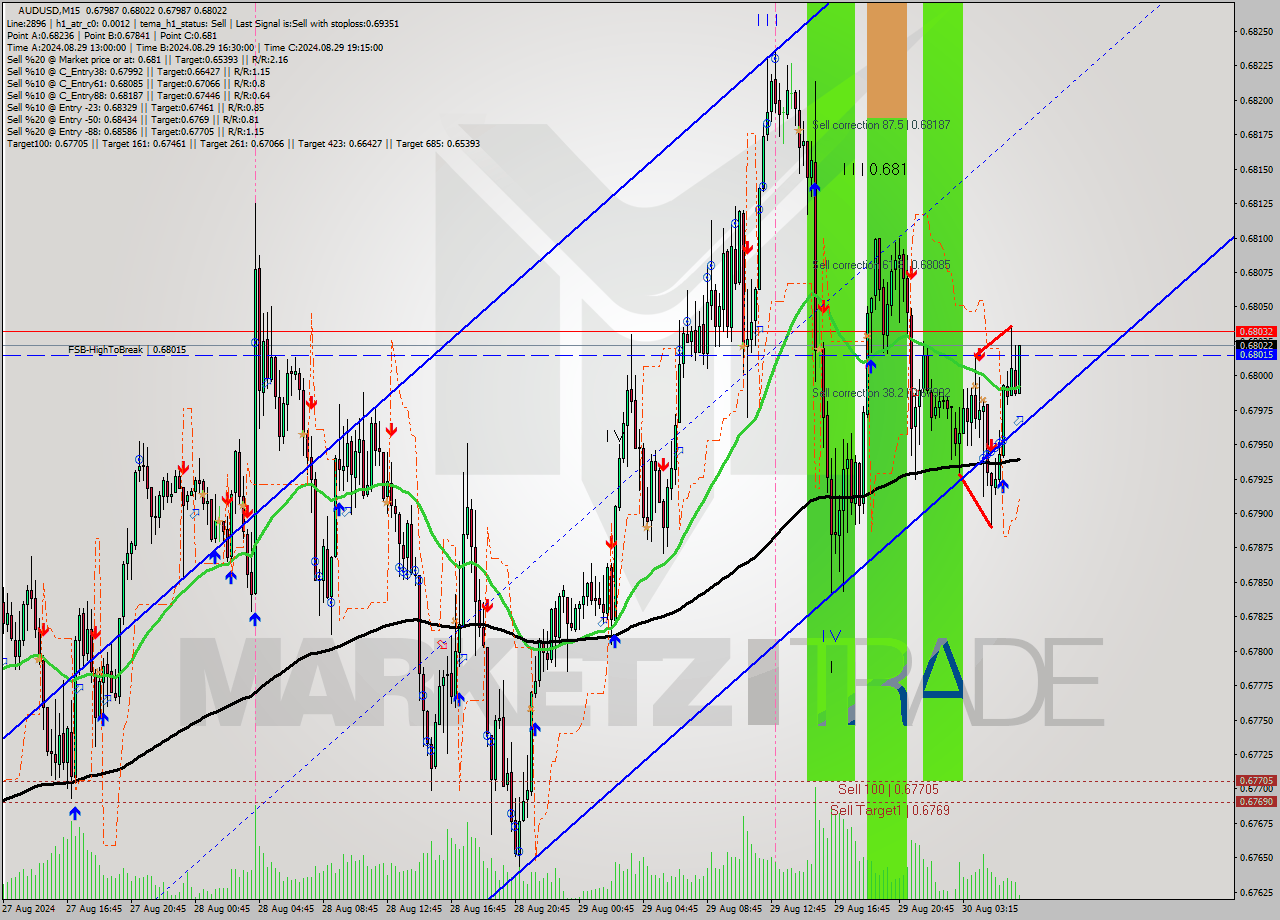Viewport: 1280px width, 920px height.
Task: Click the 0.67900 price axis label
Action: point(1256,513)
